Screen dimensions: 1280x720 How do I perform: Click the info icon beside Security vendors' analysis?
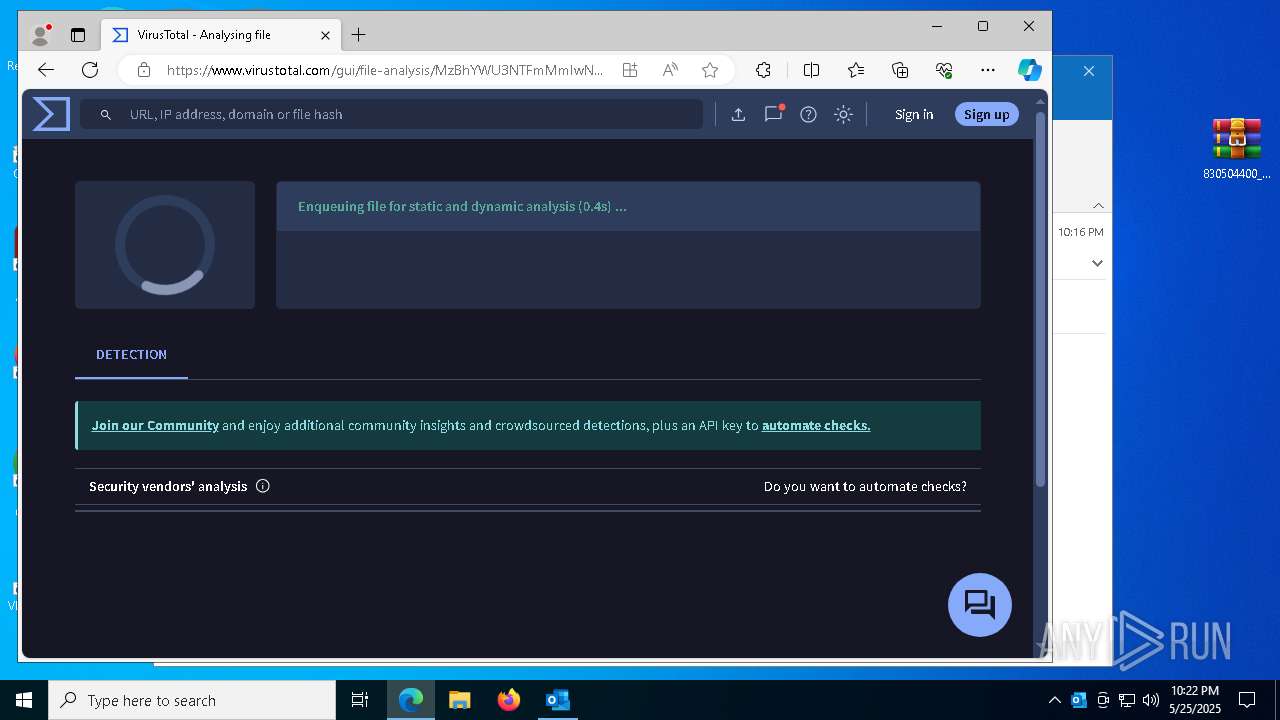(263, 486)
